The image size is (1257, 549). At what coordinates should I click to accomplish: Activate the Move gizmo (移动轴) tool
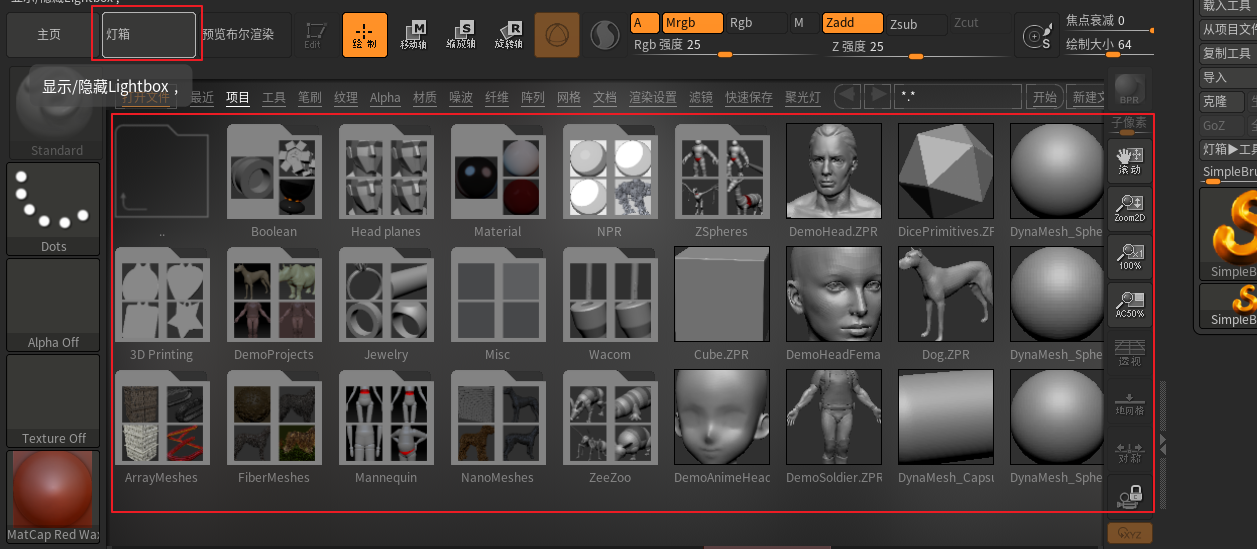tap(413, 34)
